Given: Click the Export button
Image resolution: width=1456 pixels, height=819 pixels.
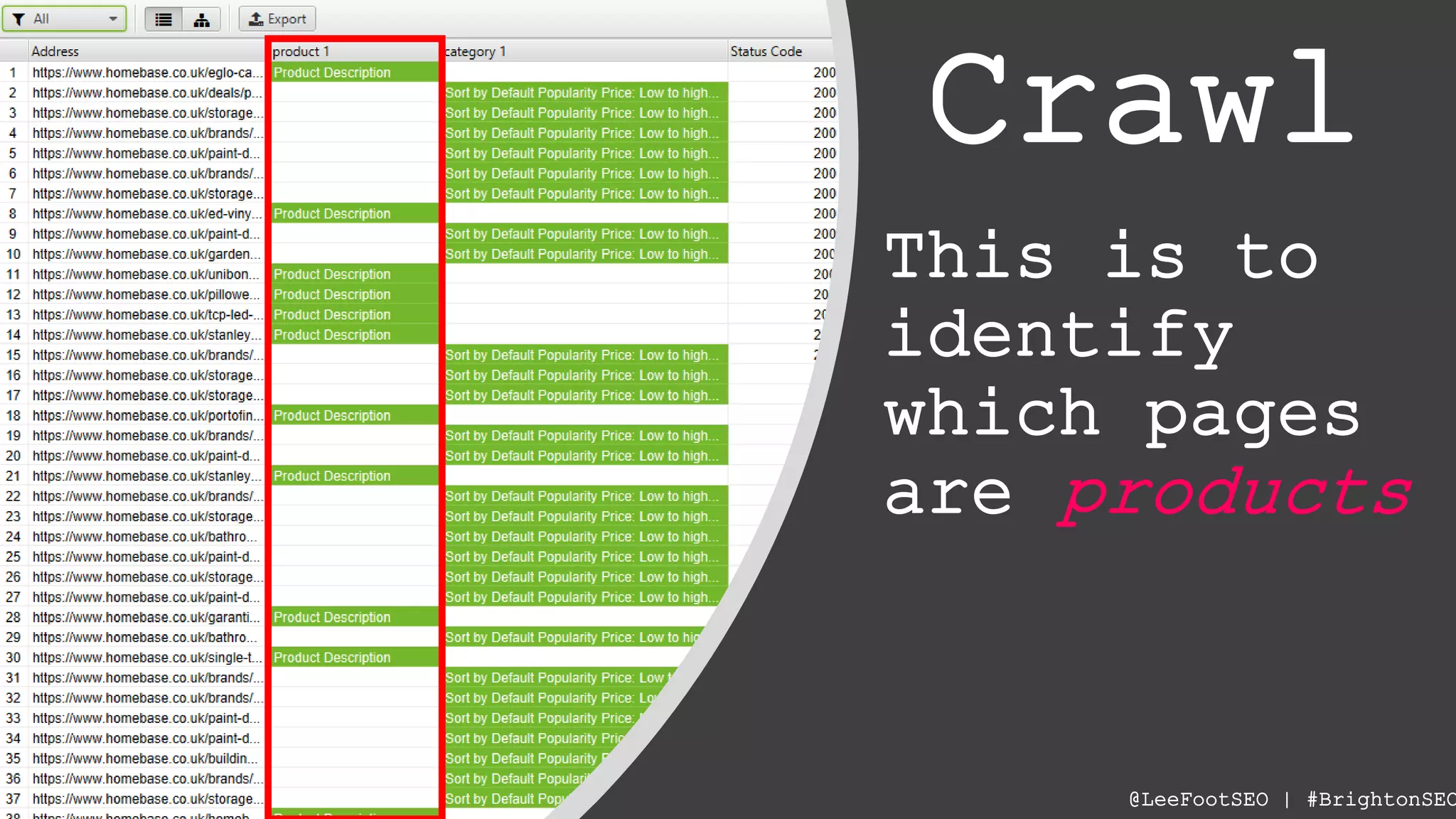Looking at the screenshot, I should [277, 19].
